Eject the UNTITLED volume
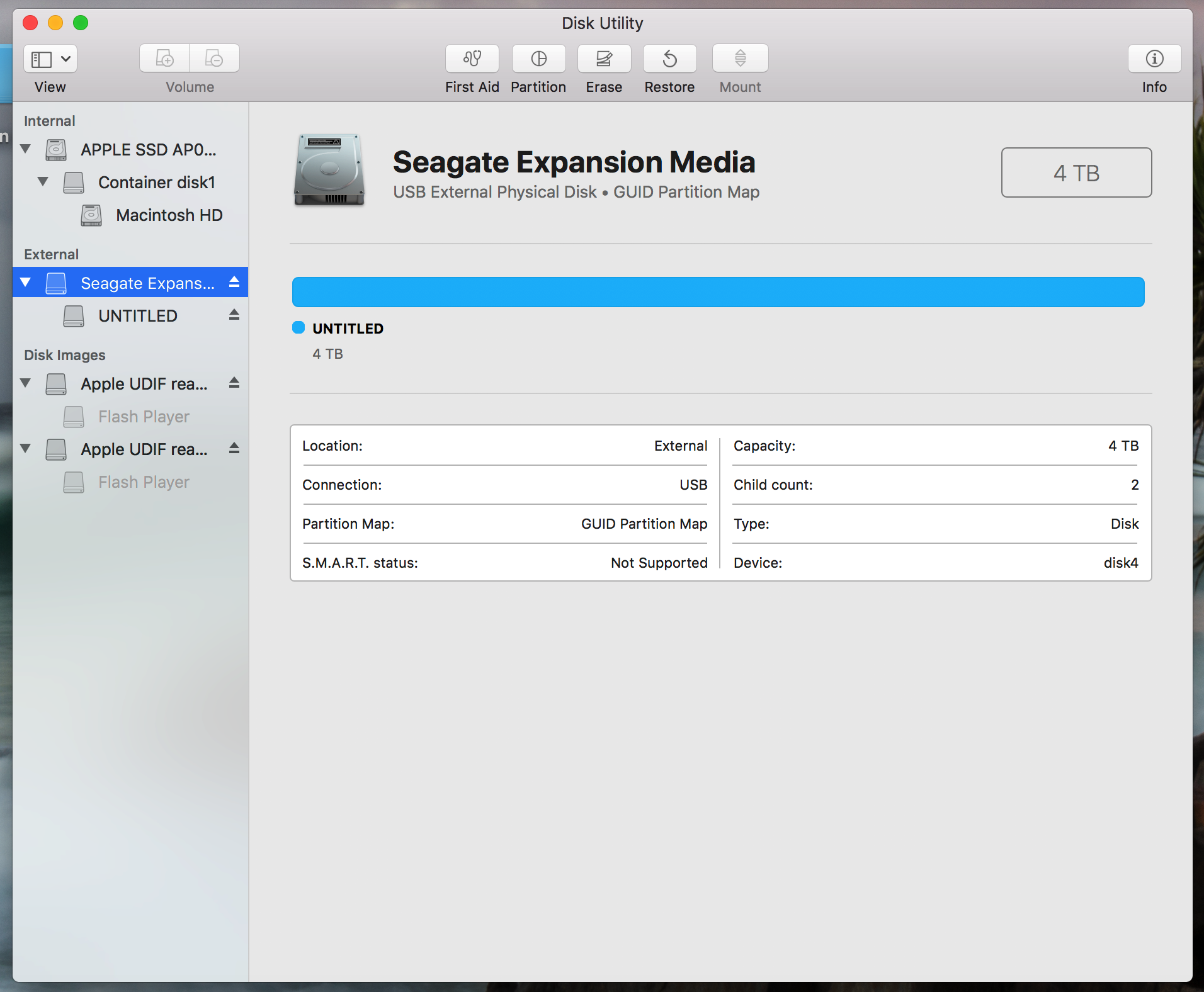 [234, 315]
